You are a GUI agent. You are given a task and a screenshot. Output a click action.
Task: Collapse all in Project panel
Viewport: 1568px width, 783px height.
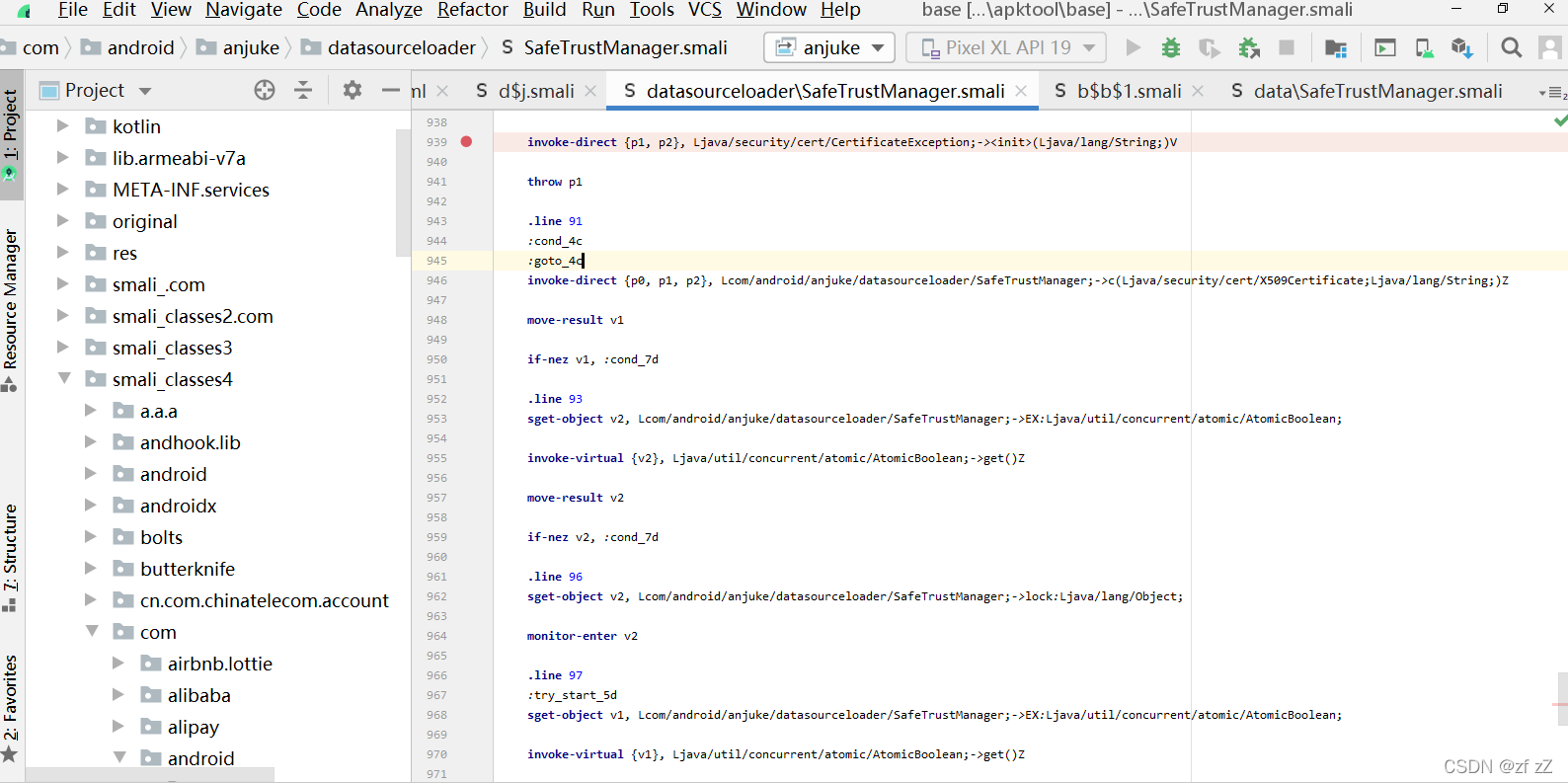tap(303, 90)
